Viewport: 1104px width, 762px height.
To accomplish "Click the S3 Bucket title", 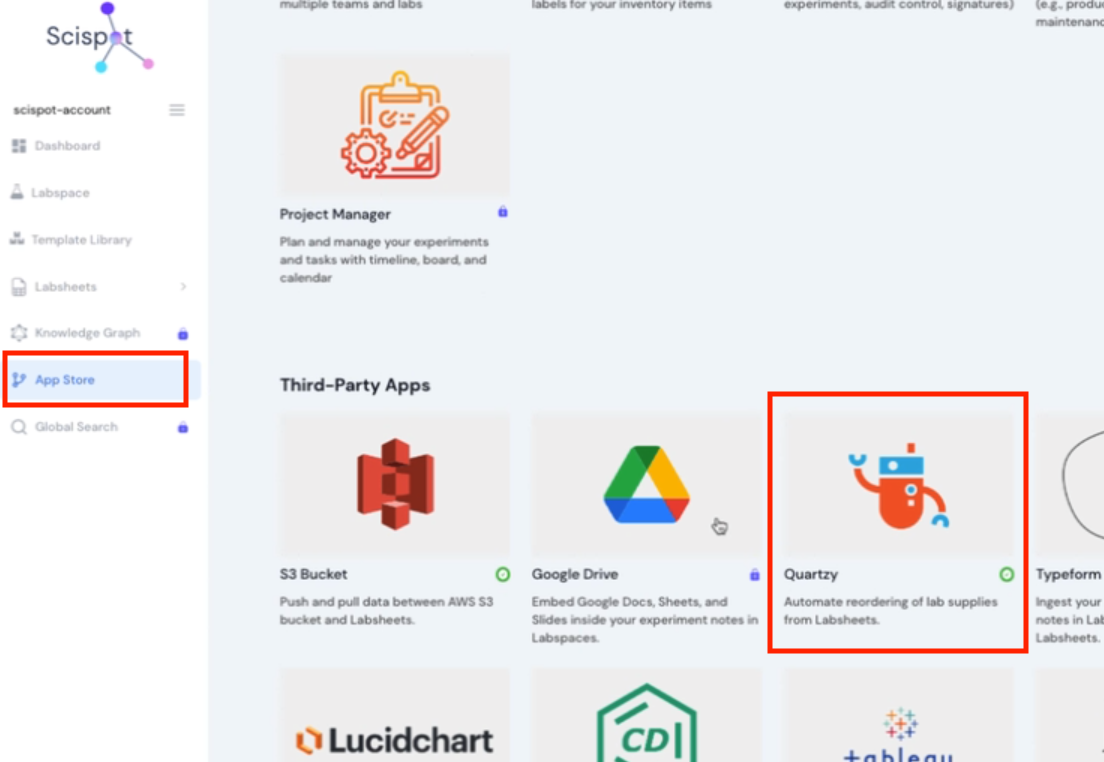I will point(313,574).
